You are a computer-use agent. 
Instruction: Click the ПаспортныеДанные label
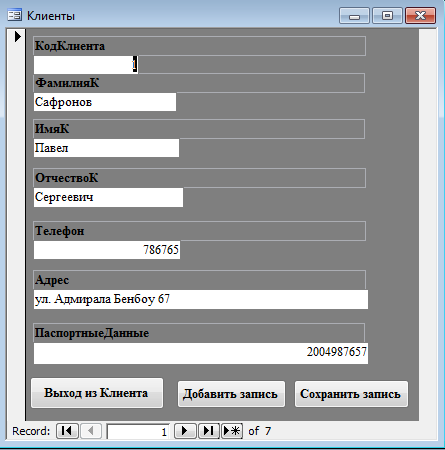click(x=199, y=333)
